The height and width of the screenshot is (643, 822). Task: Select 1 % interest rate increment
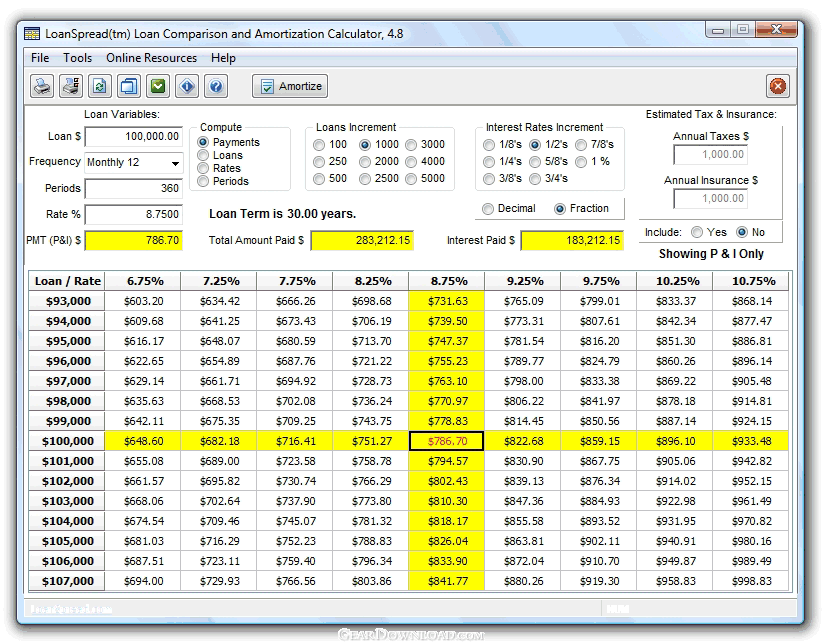581,161
